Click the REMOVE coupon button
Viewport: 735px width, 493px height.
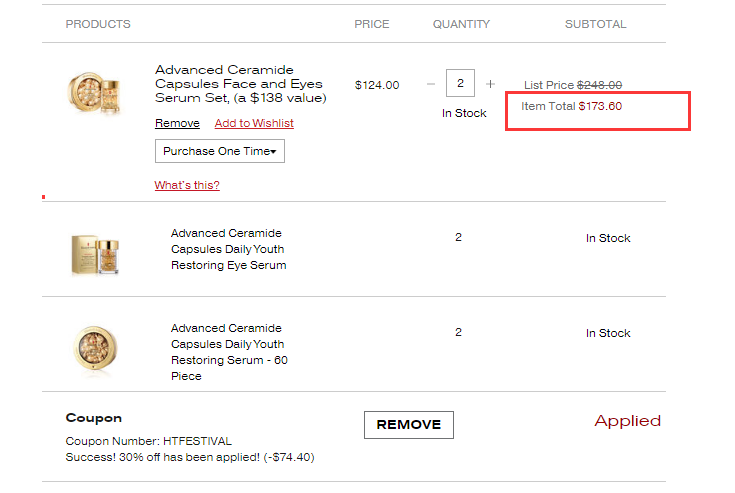pyautogui.click(x=409, y=425)
